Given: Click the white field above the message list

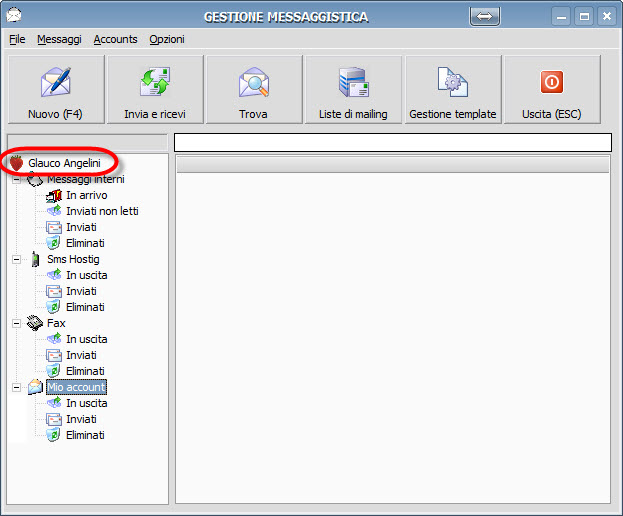Looking at the screenshot, I should tap(393, 143).
